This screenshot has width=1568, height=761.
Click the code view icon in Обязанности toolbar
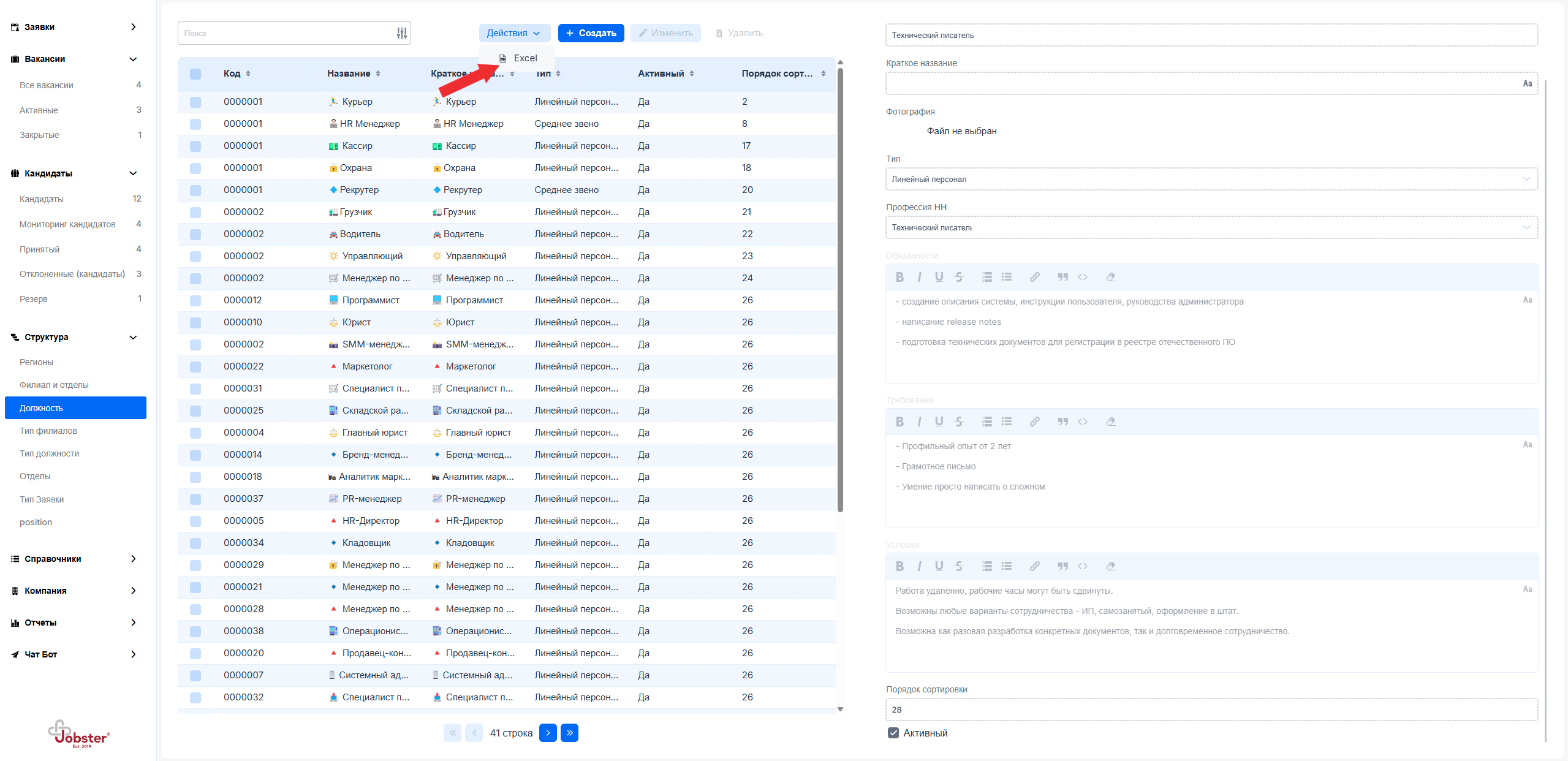(1083, 277)
